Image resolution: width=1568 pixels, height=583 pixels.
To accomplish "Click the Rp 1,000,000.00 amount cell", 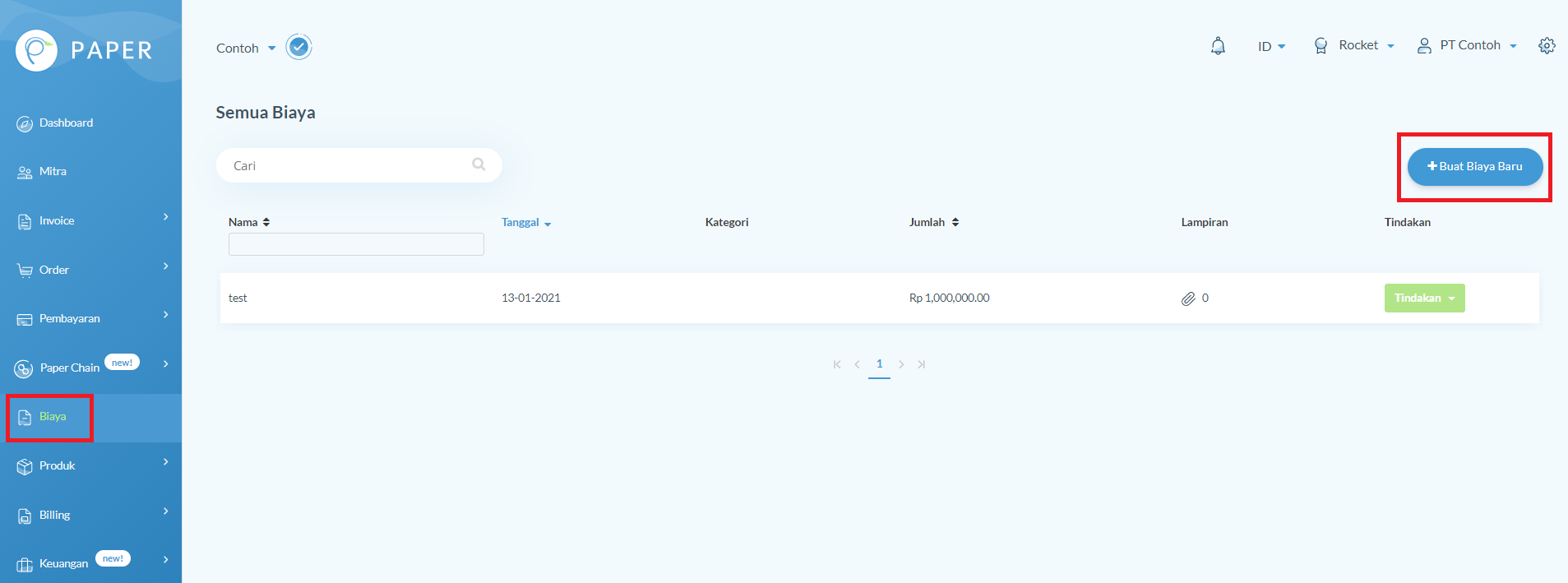I will pyautogui.click(x=949, y=298).
